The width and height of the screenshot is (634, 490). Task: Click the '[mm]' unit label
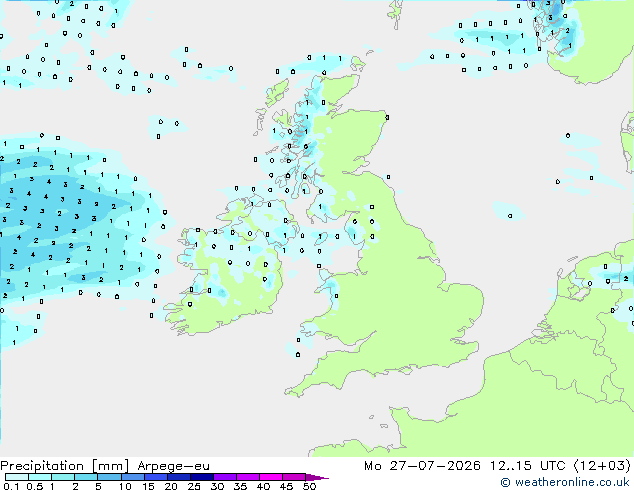click(110, 466)
